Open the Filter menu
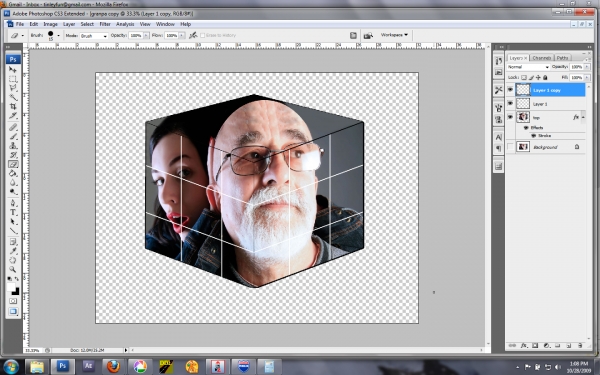 pos(105,24)
